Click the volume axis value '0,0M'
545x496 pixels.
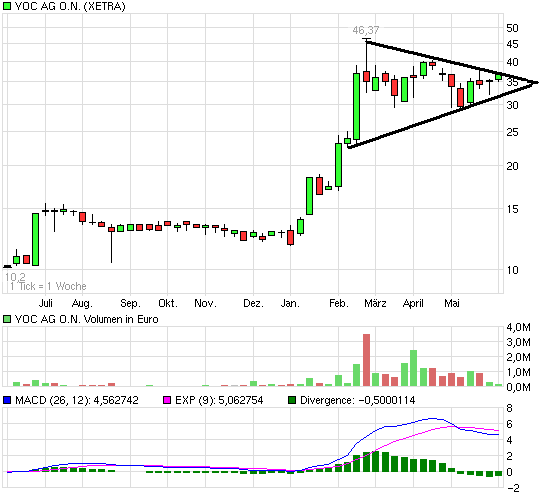(x=519, y=387)
